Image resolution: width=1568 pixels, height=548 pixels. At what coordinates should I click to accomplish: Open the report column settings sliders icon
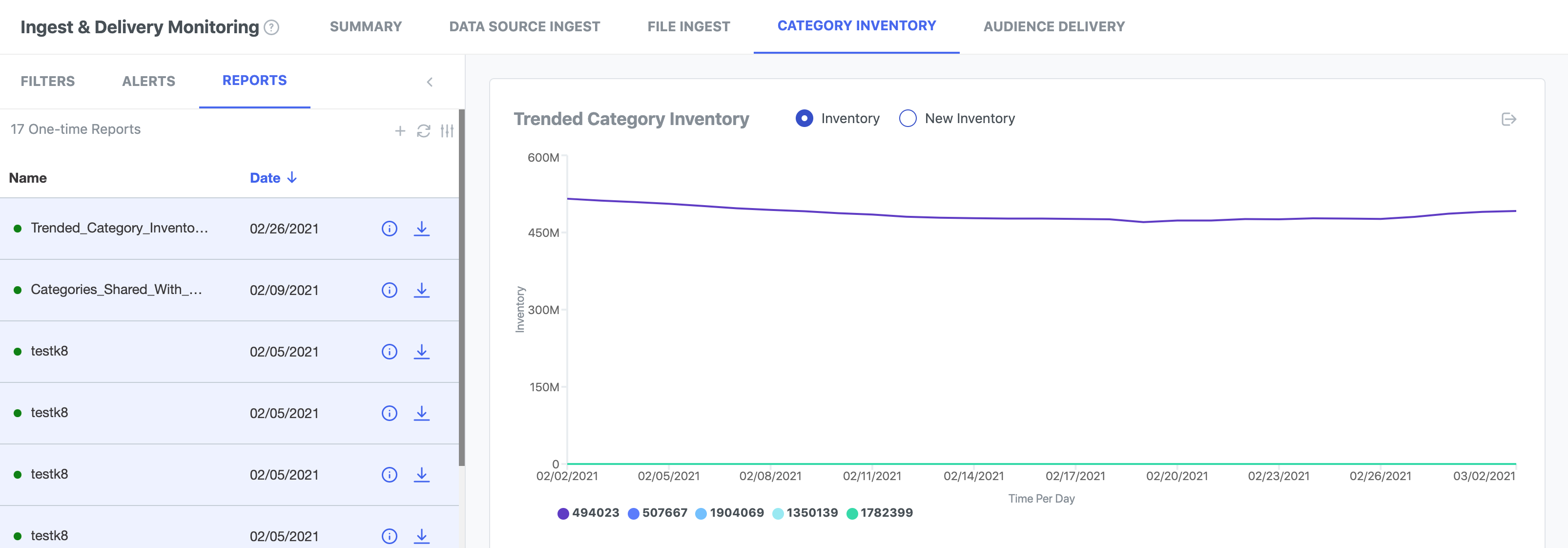point(447,131)
